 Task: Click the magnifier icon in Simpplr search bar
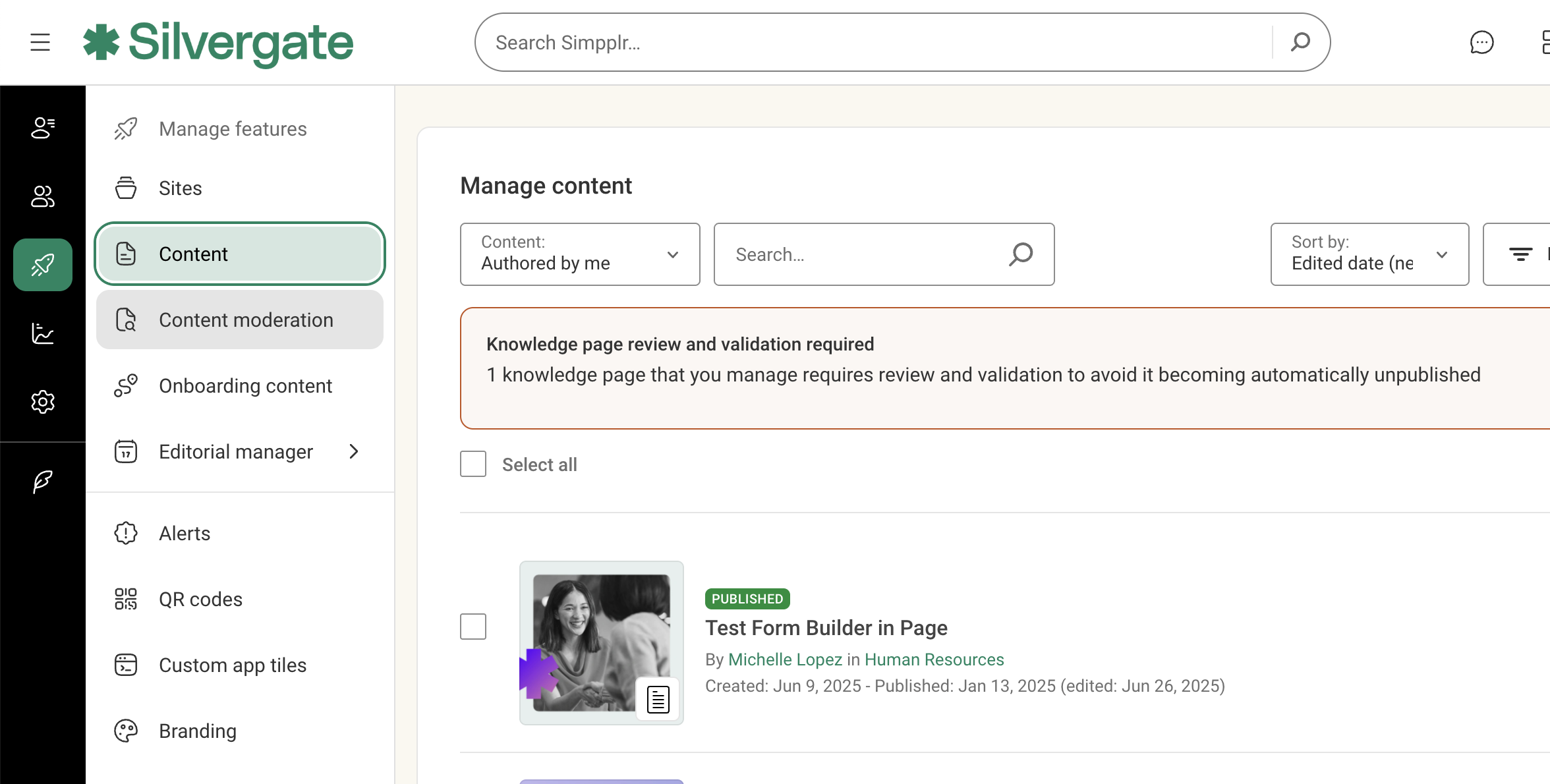coord(1300,42)
